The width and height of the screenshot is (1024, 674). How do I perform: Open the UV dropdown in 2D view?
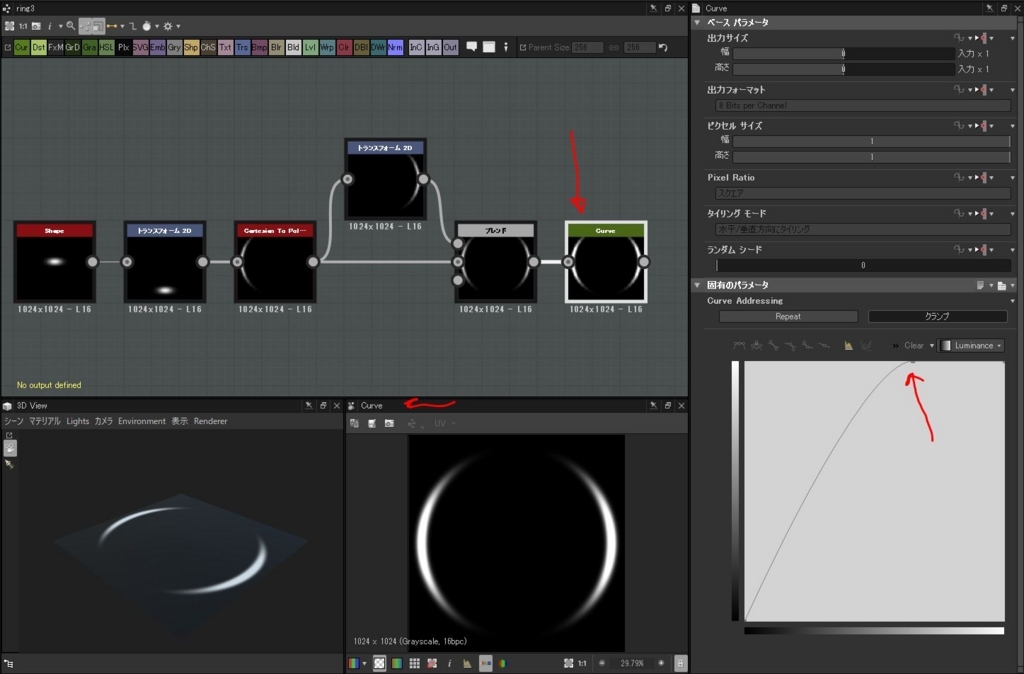point(444,423)
